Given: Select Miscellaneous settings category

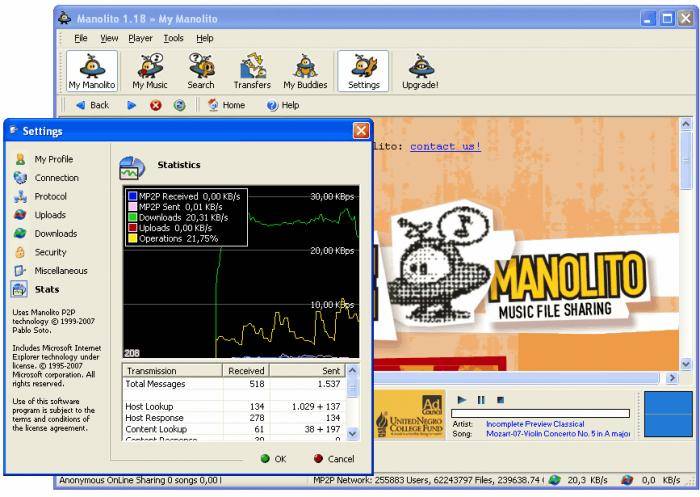Looking at the screenshot, I should [x=51, y=271].
